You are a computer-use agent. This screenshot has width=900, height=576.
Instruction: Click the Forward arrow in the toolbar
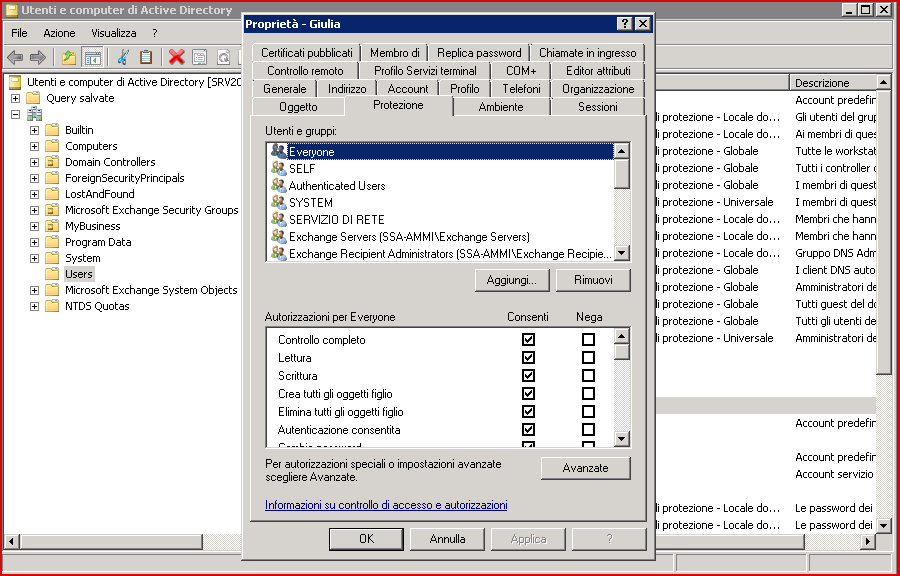click(x=38, y=57)
